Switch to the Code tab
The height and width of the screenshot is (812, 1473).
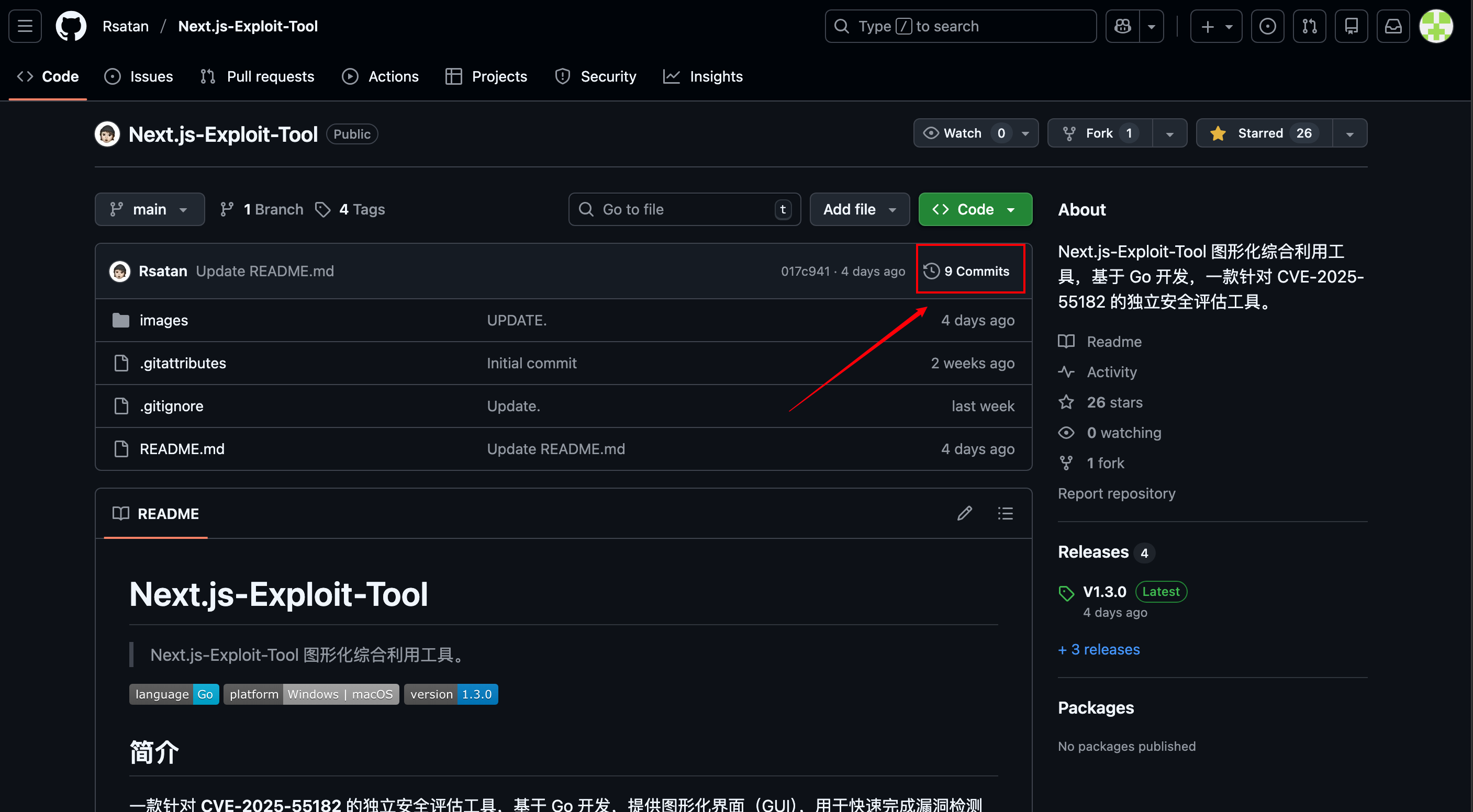48,76
